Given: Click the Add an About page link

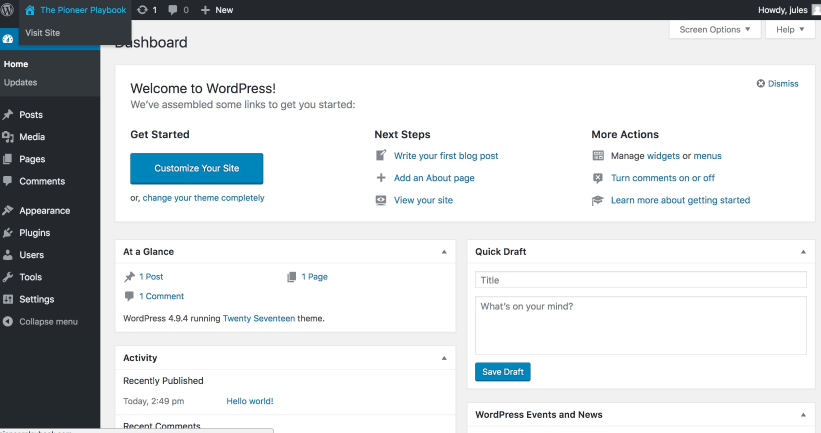Looking at the screenshot, I should point(434,178).
